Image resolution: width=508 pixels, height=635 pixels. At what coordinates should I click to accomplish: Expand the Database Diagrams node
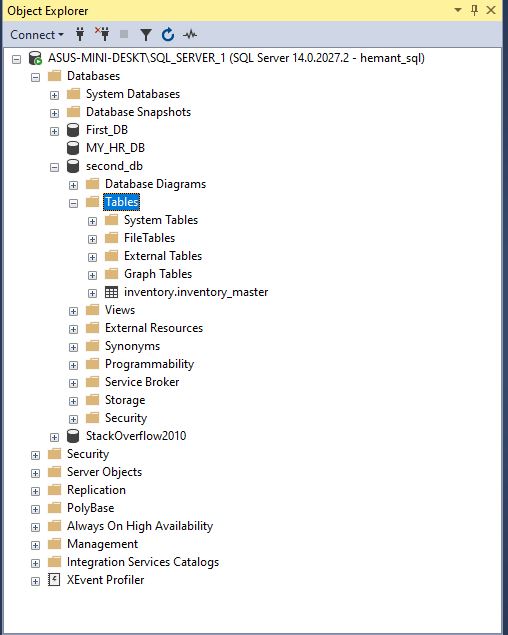pyautogui.click(x=73, y=185)
